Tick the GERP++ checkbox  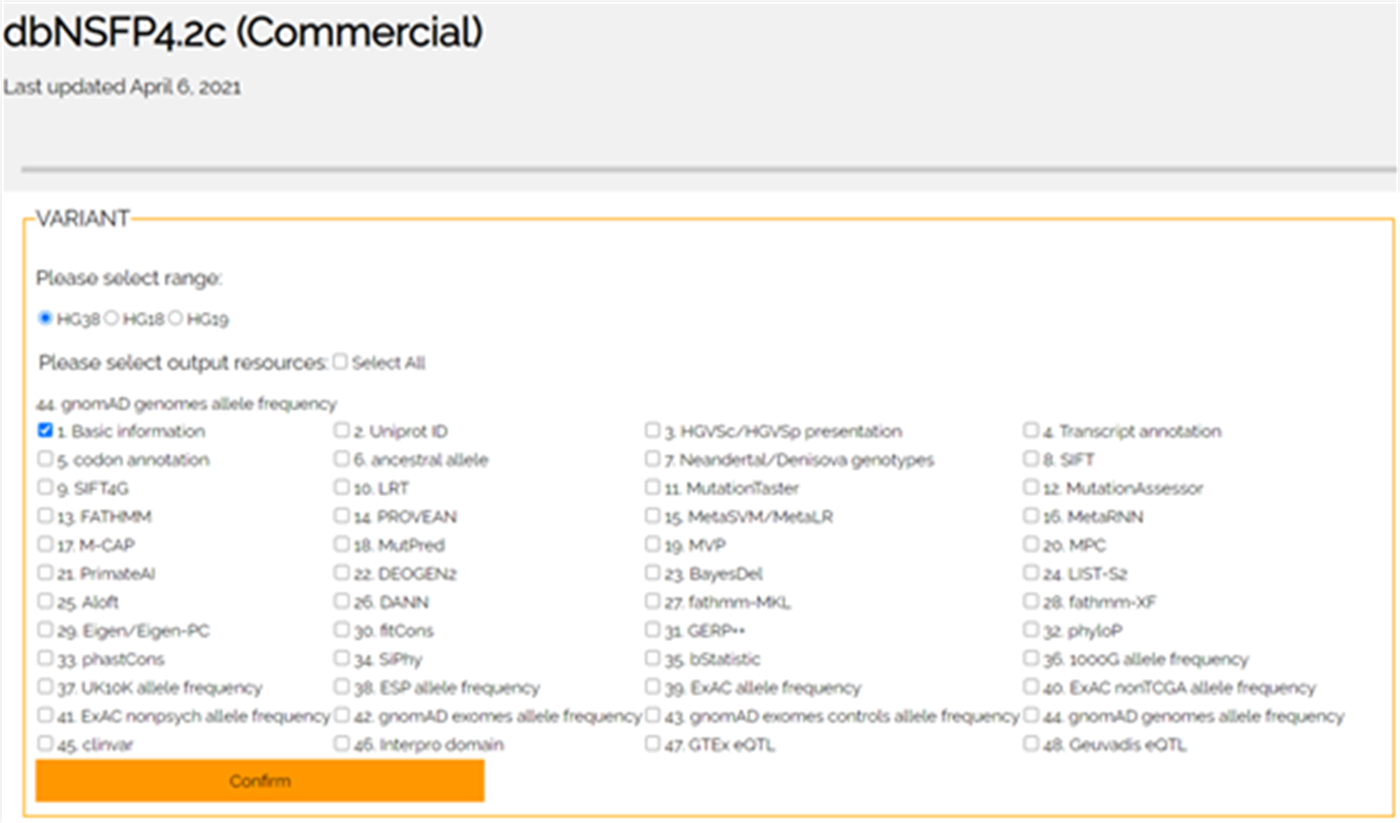(x=654, y=630)
